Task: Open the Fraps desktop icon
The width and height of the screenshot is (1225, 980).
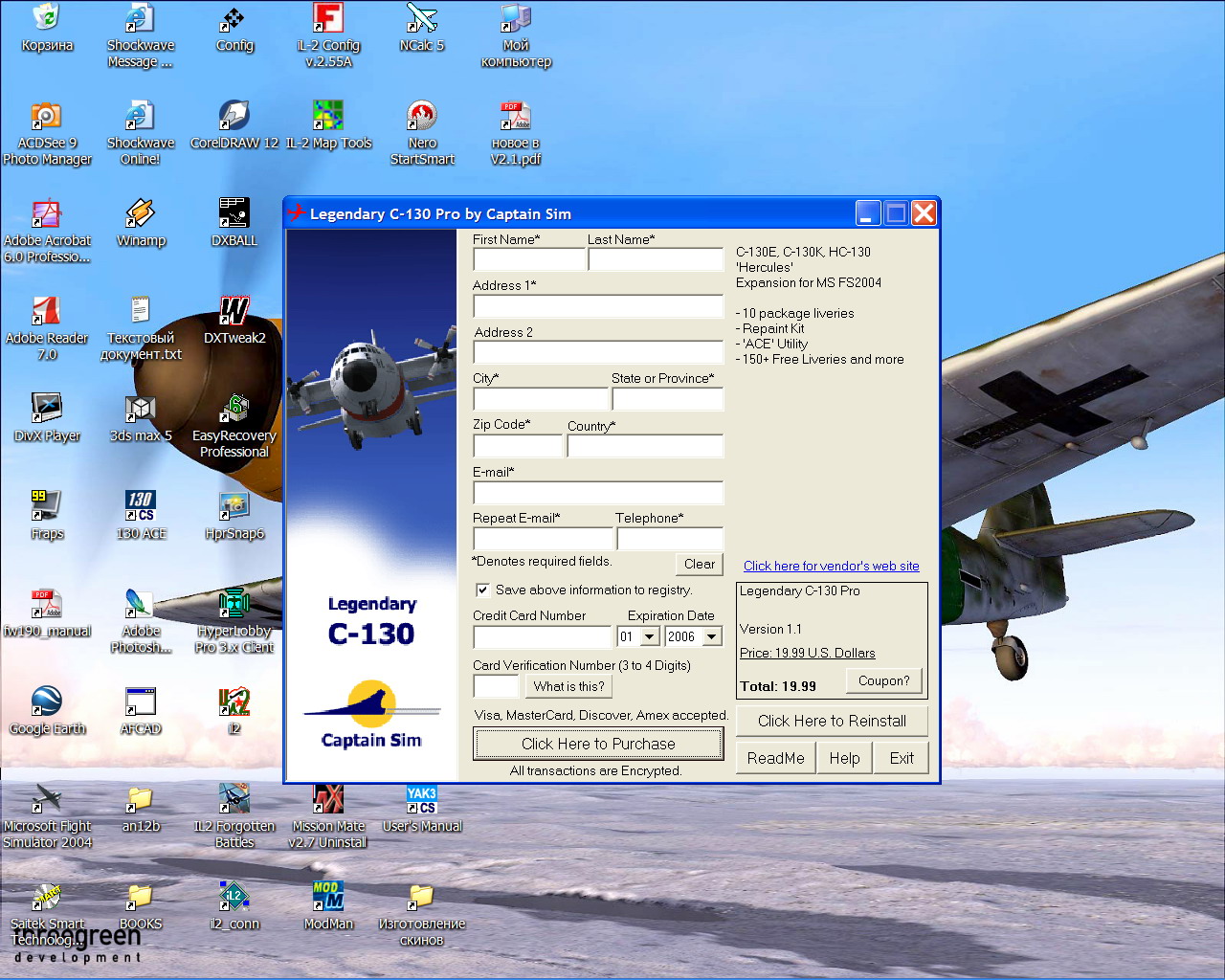Action: [x=47, y=505]
